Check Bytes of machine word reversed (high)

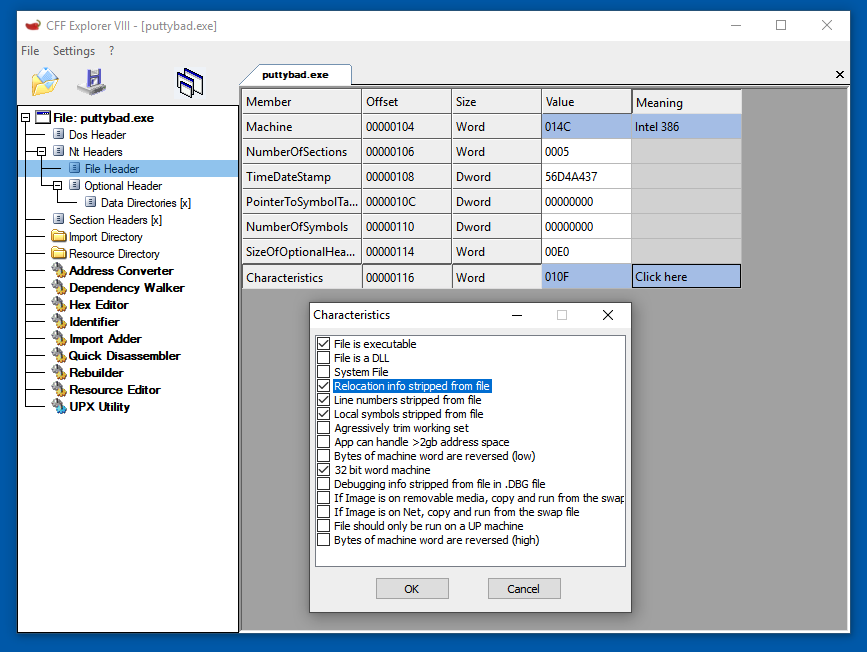[323, 540]
